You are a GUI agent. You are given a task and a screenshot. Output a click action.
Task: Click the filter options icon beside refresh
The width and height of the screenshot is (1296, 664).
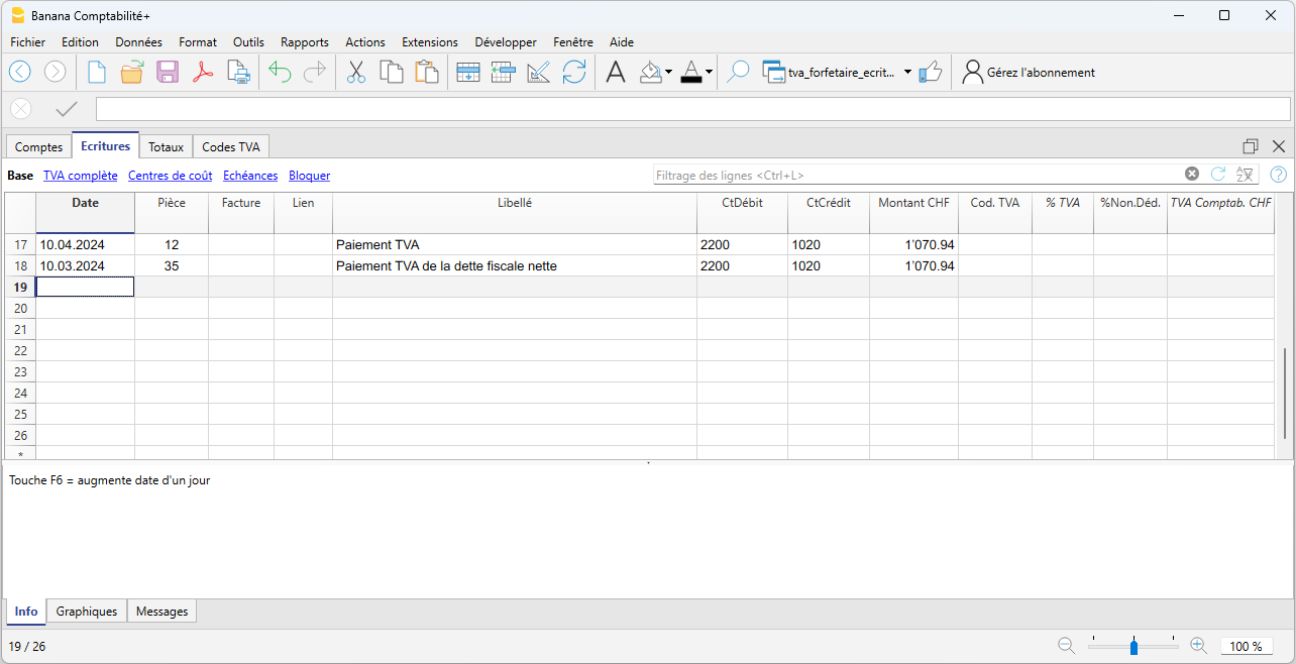click(x=1245, y=174)
